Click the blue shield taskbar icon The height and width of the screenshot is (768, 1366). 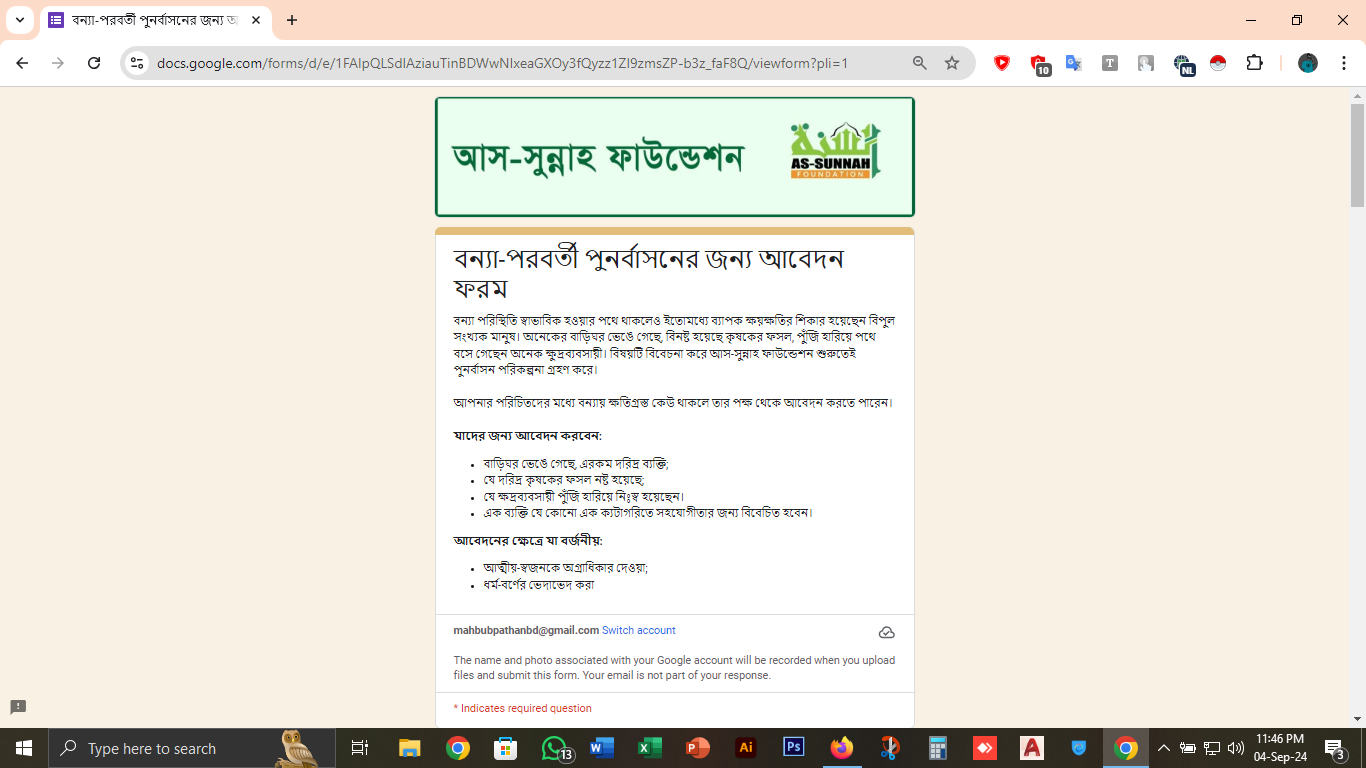[1079, 748]
